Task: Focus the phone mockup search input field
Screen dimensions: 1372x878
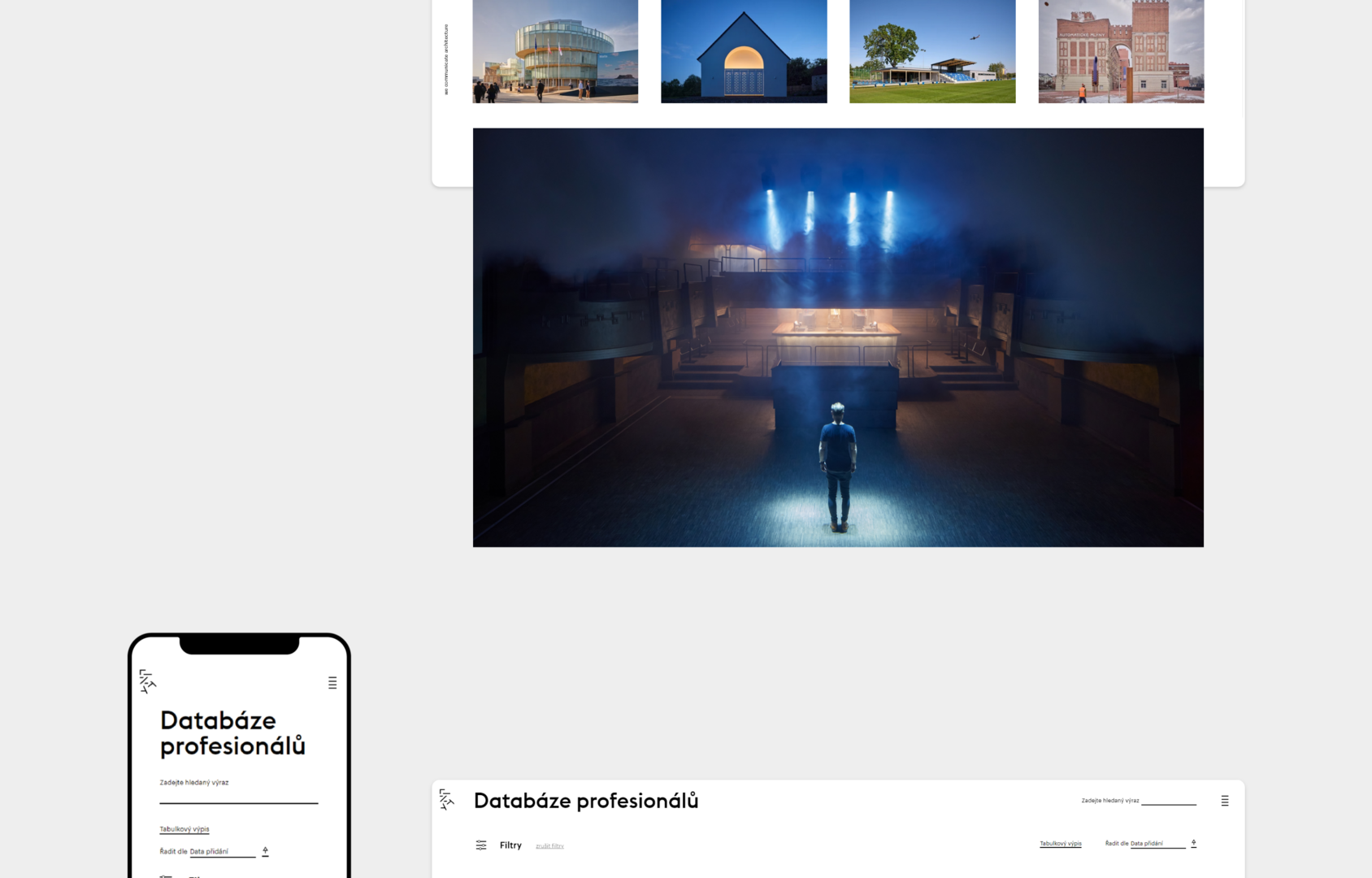Action: tap(238, 795)
